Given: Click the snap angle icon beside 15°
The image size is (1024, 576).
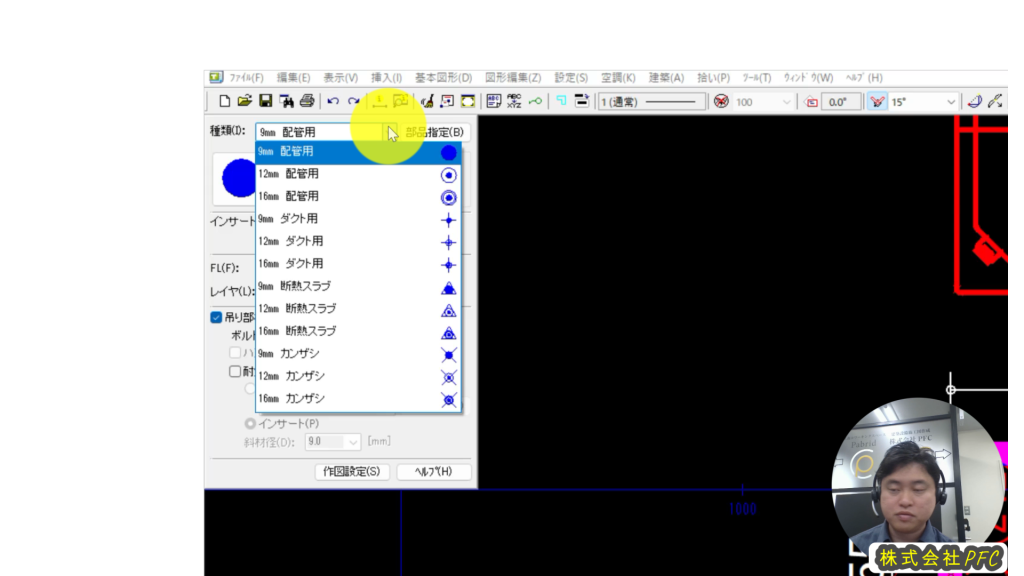Looking at the screenshot, I should [877, 101].
